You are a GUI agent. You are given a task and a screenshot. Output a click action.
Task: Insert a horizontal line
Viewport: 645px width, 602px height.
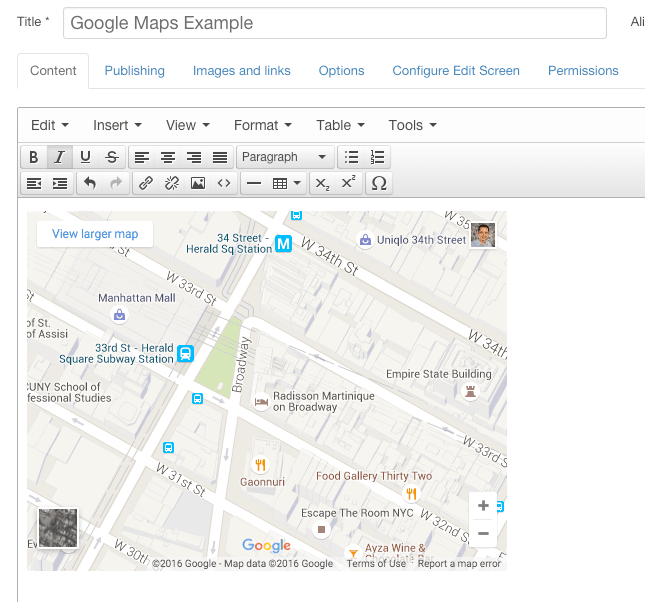point(254,183)
